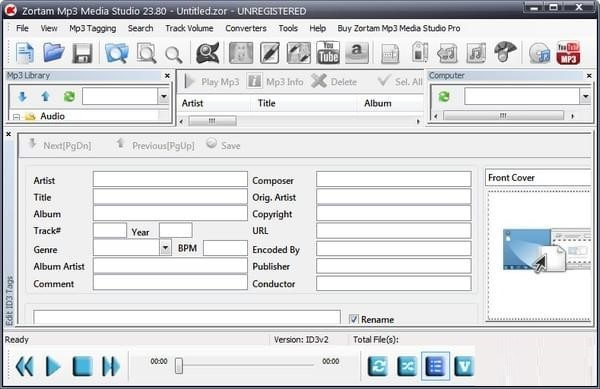Click the Delete button
This screenshot has width=600, height=389.
[334, 81]
